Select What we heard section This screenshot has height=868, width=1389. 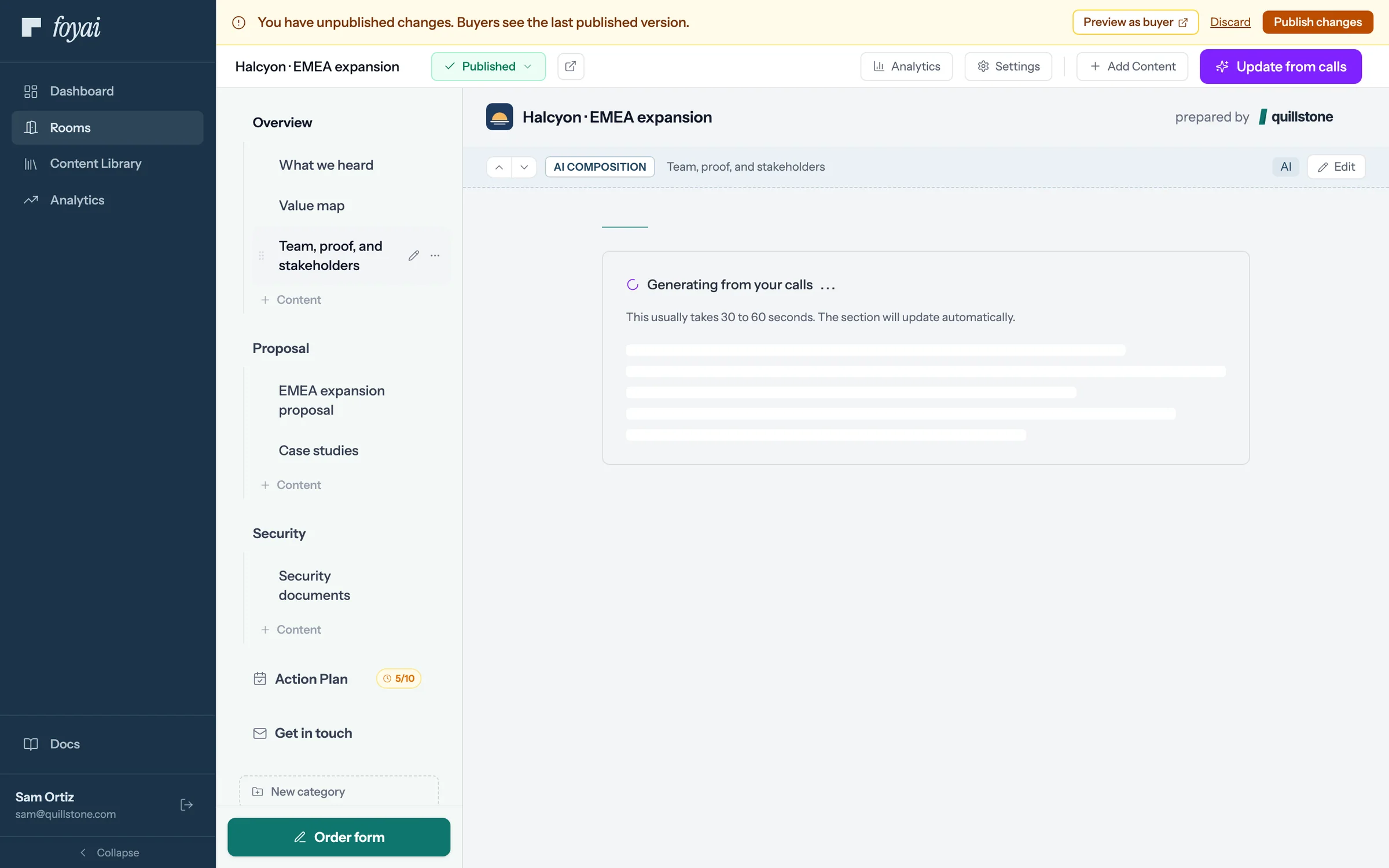tap(326, 165)
